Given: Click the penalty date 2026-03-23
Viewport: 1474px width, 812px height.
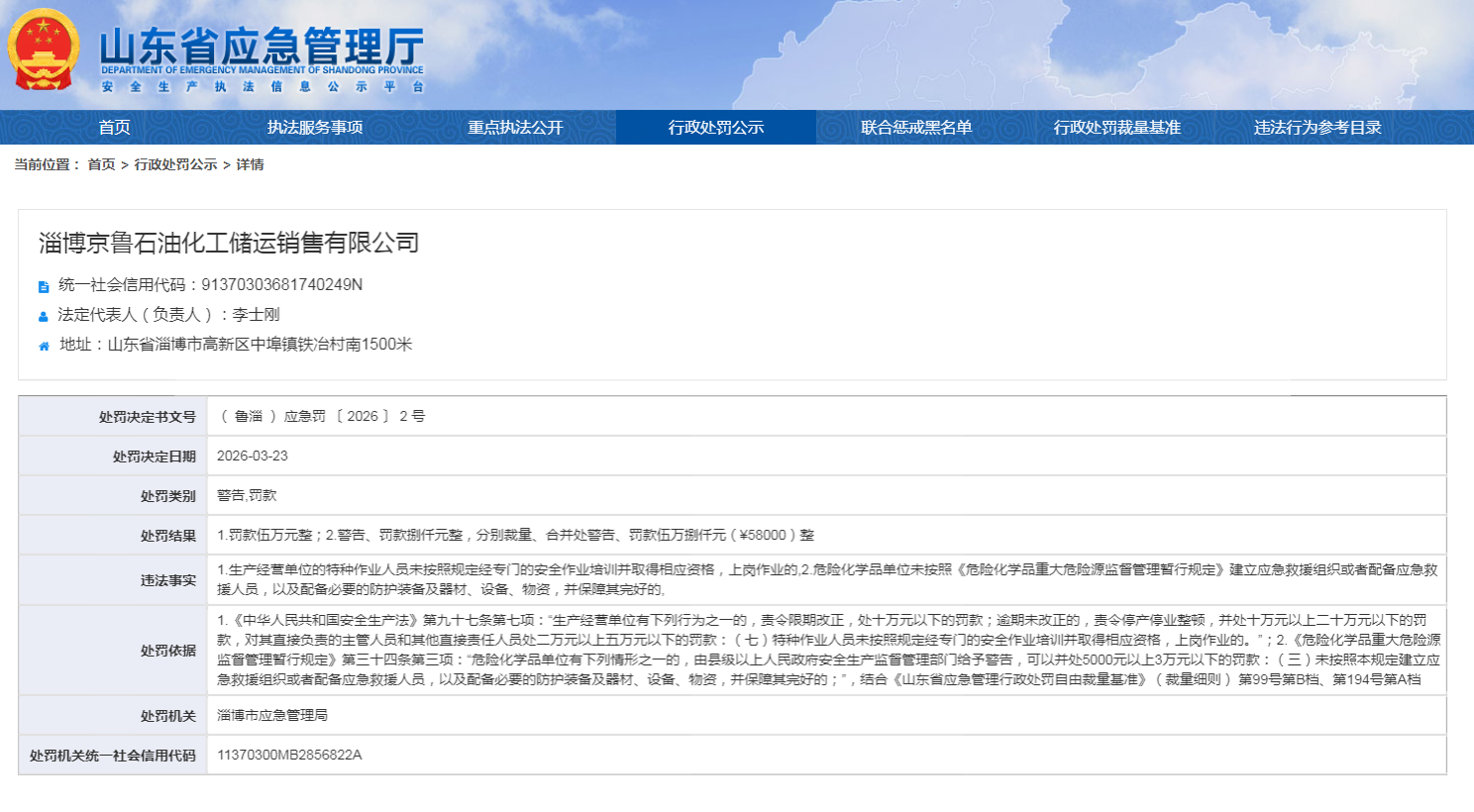Looking at the screenshot, I should pyautogui.click(x=253, y=456).
